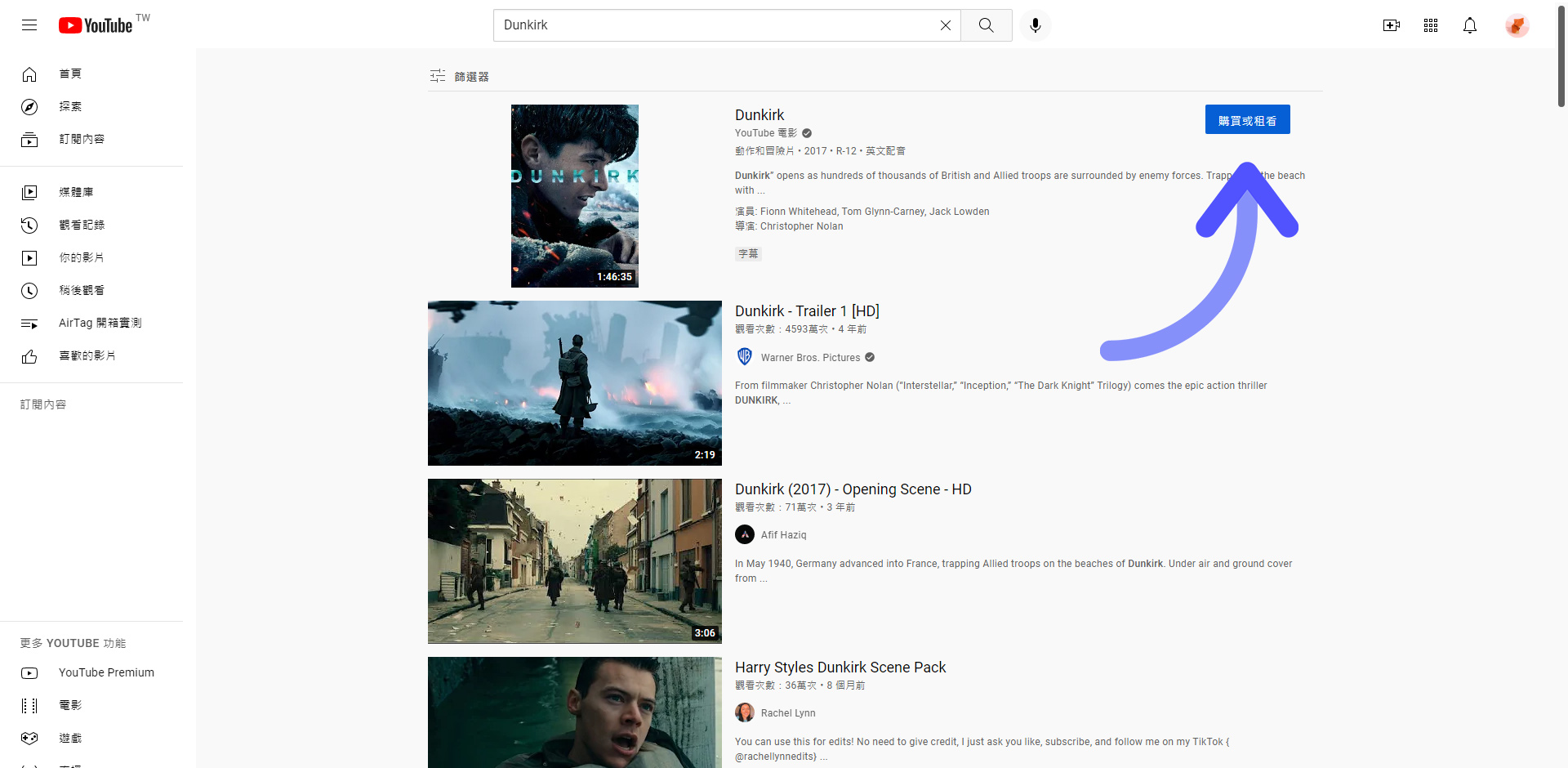Viewport: 1568px width, 768px height.
Task: Open 觀看記錄 history in sidebar
Action: 91,225
